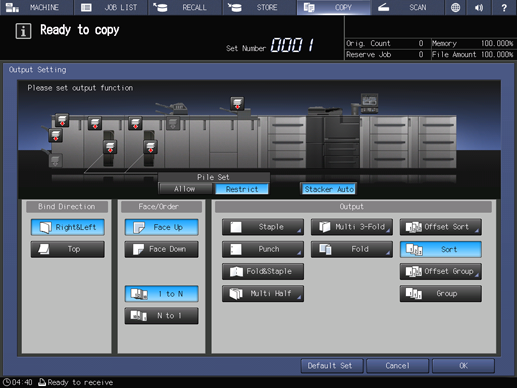Click the Ready to receive status
The width and height of the screenshot is (517, 388).
click(x=76, y=382)
